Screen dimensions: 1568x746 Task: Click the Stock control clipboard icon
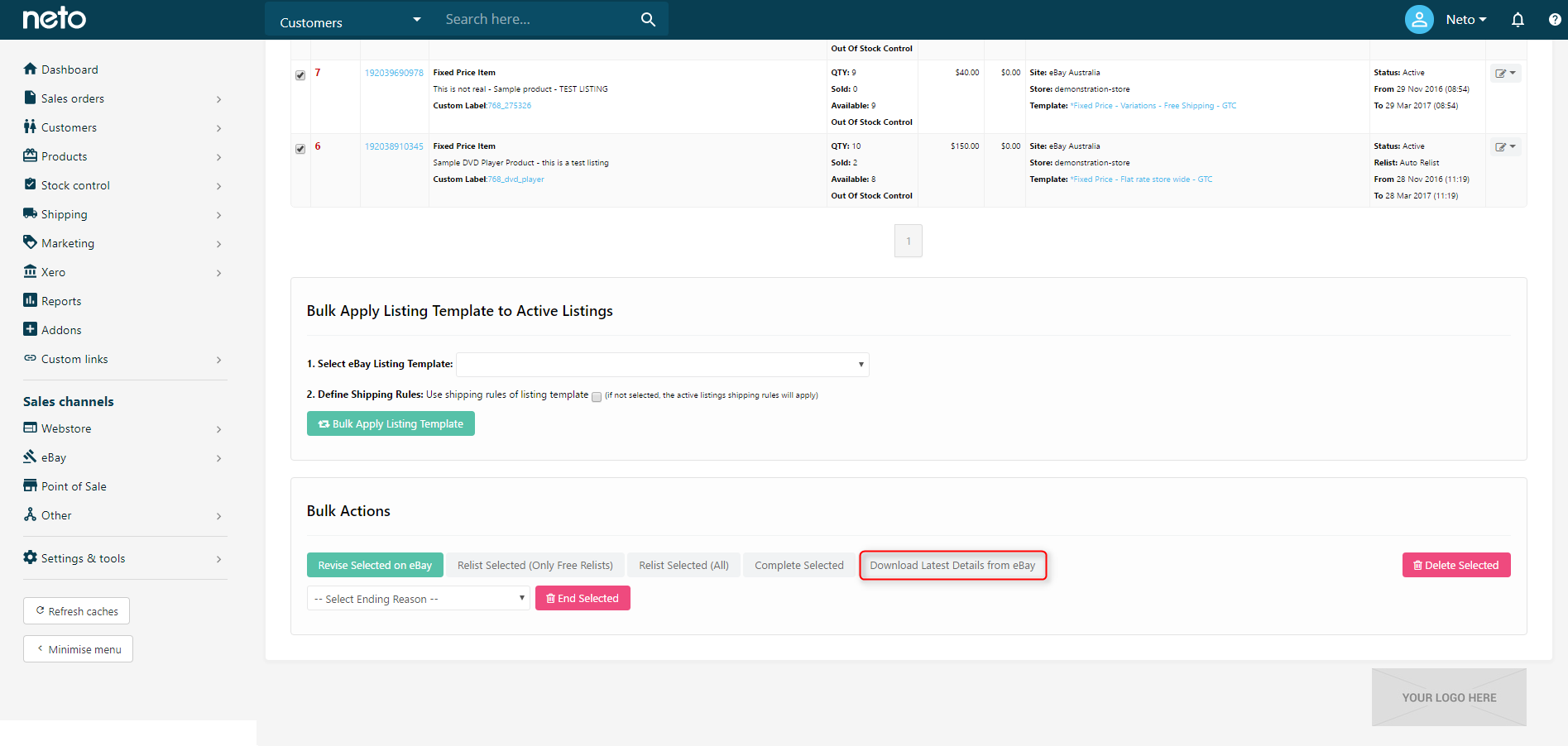pyautogui.click(x=31, y=184)
